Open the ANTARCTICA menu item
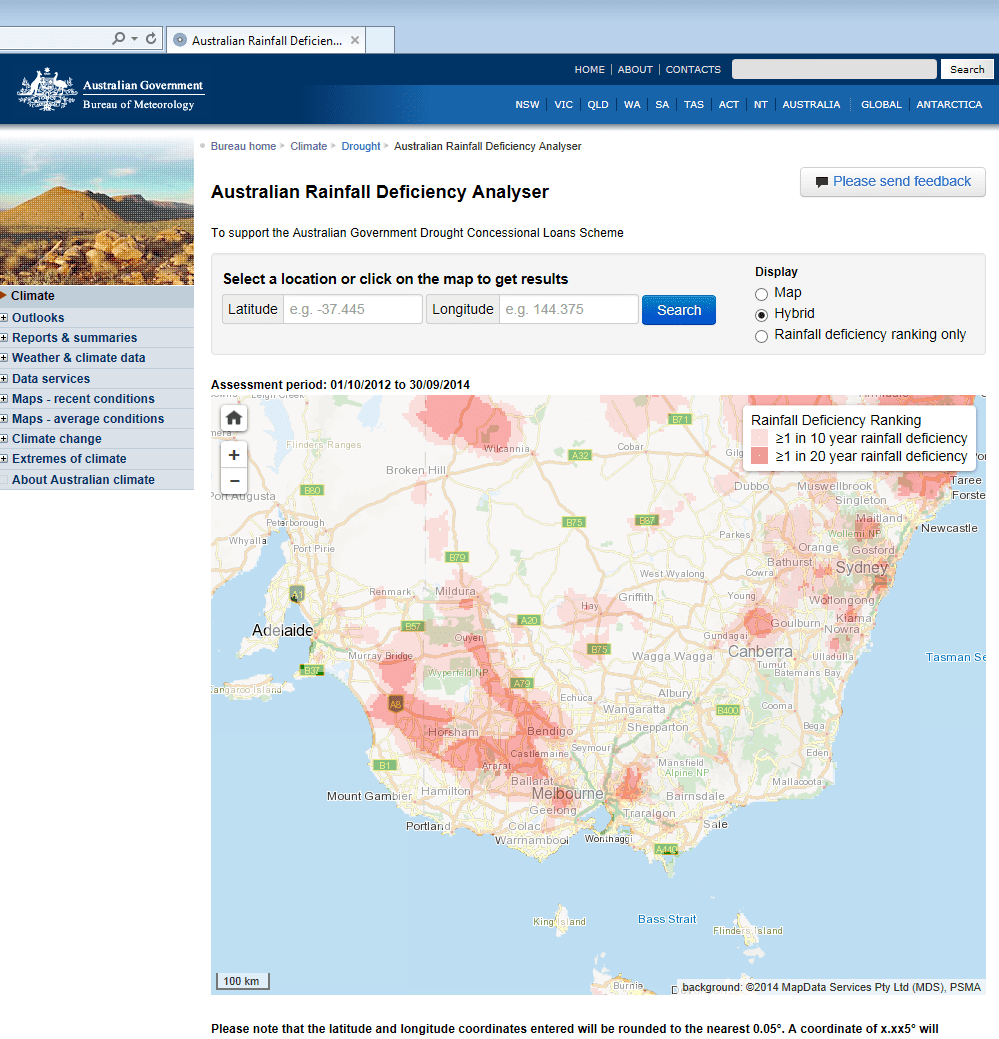The height and width of the screenshot is (1039, 999). pyautogui.click(x=949, y=105)
